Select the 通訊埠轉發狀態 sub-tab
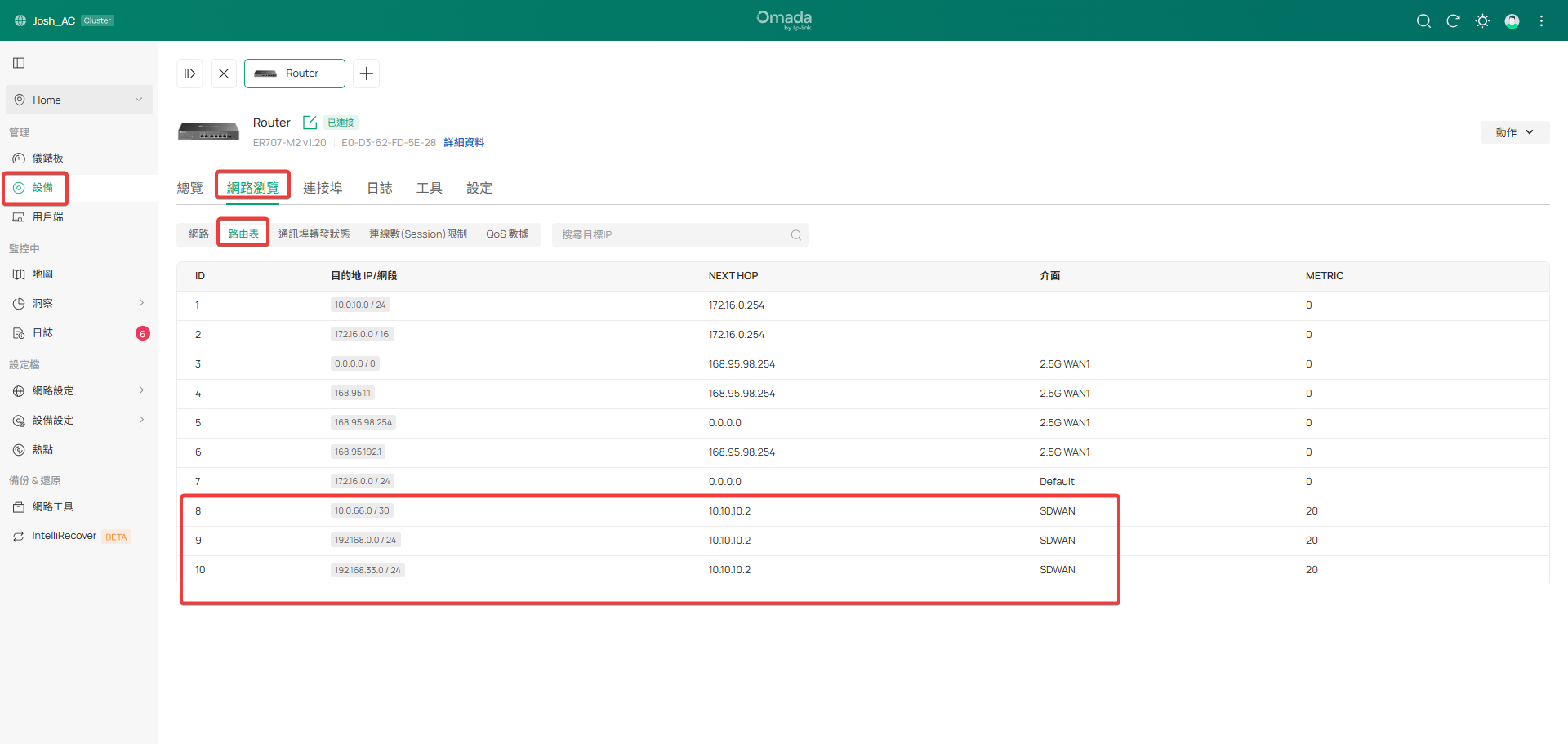The image size is (1568, 744). [314, 234]
